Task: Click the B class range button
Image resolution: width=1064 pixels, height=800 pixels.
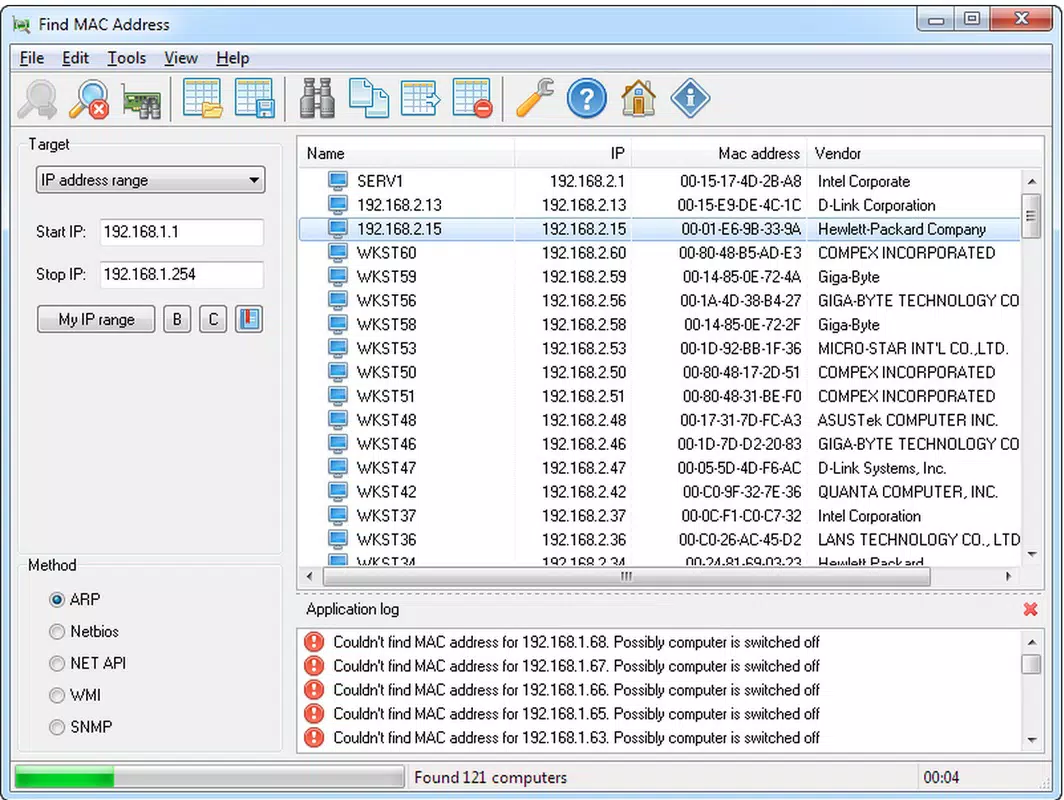Action: coord(177,320)
